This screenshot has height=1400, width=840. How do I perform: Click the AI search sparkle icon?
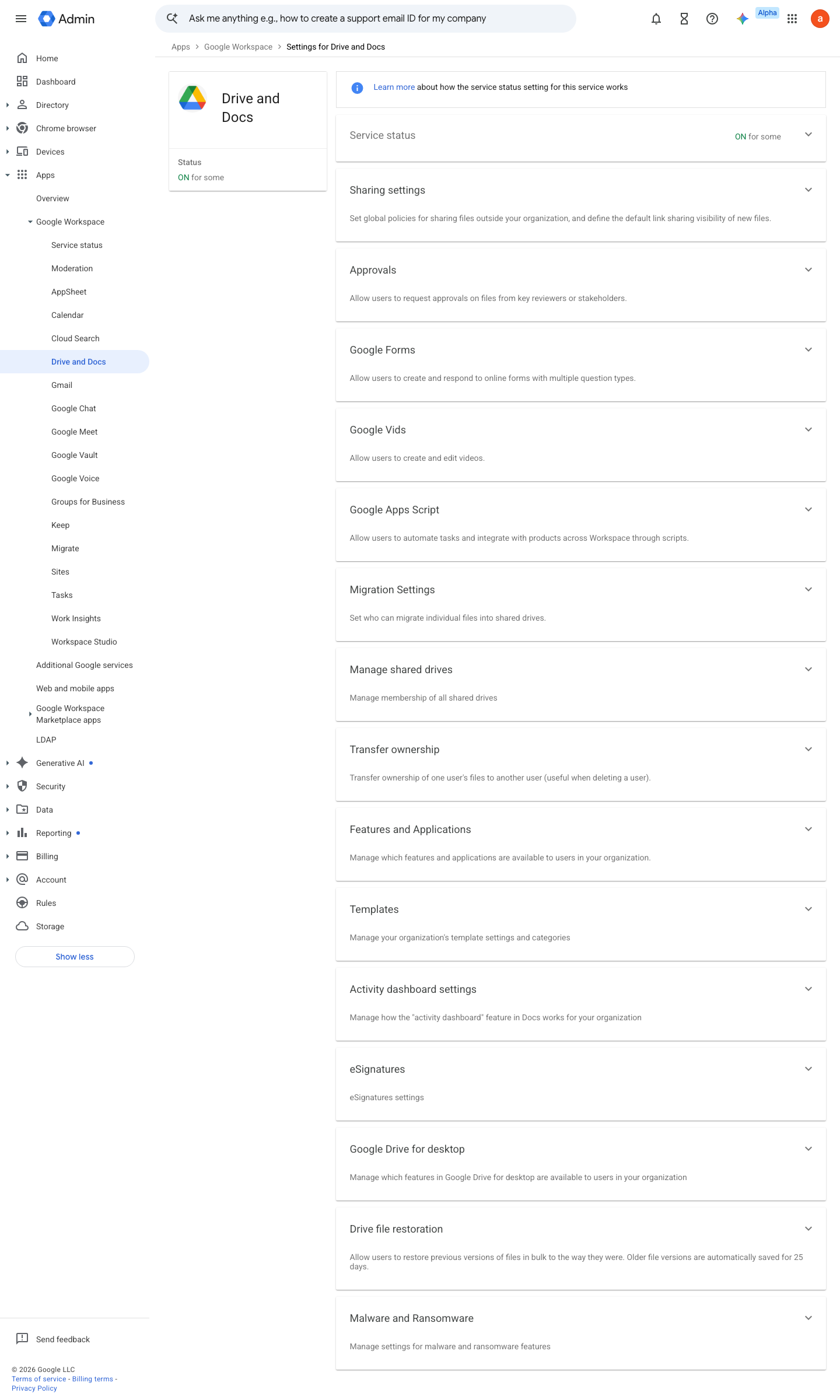pos(172,18)
